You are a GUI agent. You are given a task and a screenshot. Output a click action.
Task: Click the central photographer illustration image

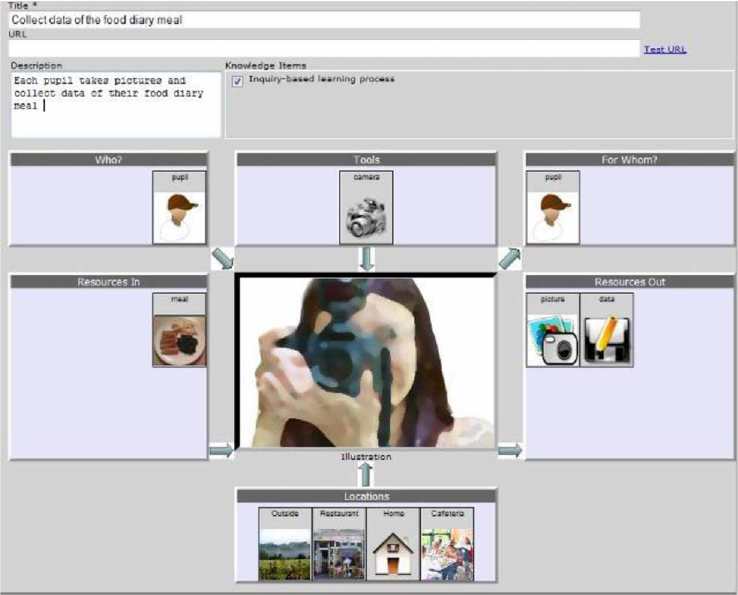coord(366,362)
